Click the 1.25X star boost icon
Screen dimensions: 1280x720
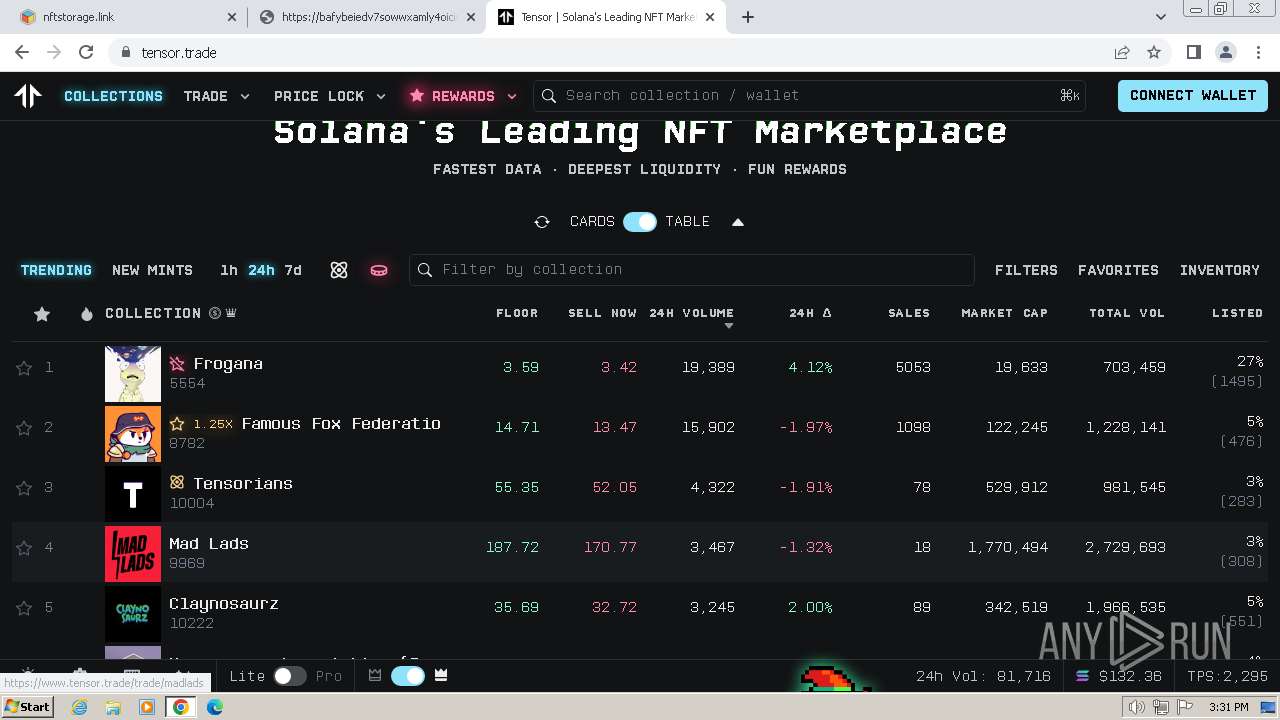(177, 424)
